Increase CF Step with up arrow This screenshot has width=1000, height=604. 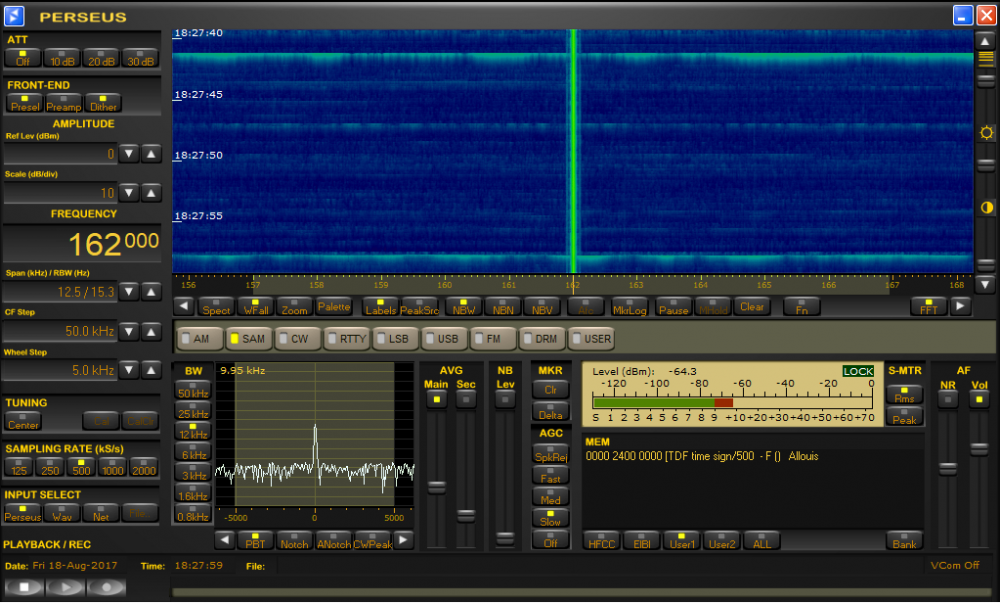(x=151, y=332)
